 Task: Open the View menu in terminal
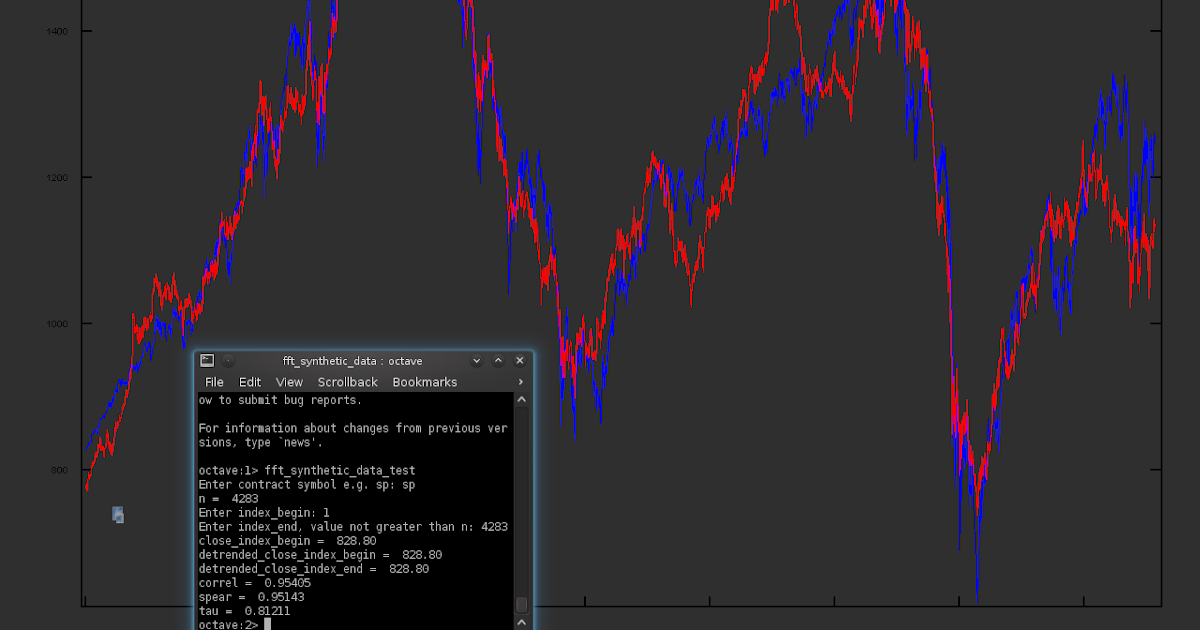point(289,382)
